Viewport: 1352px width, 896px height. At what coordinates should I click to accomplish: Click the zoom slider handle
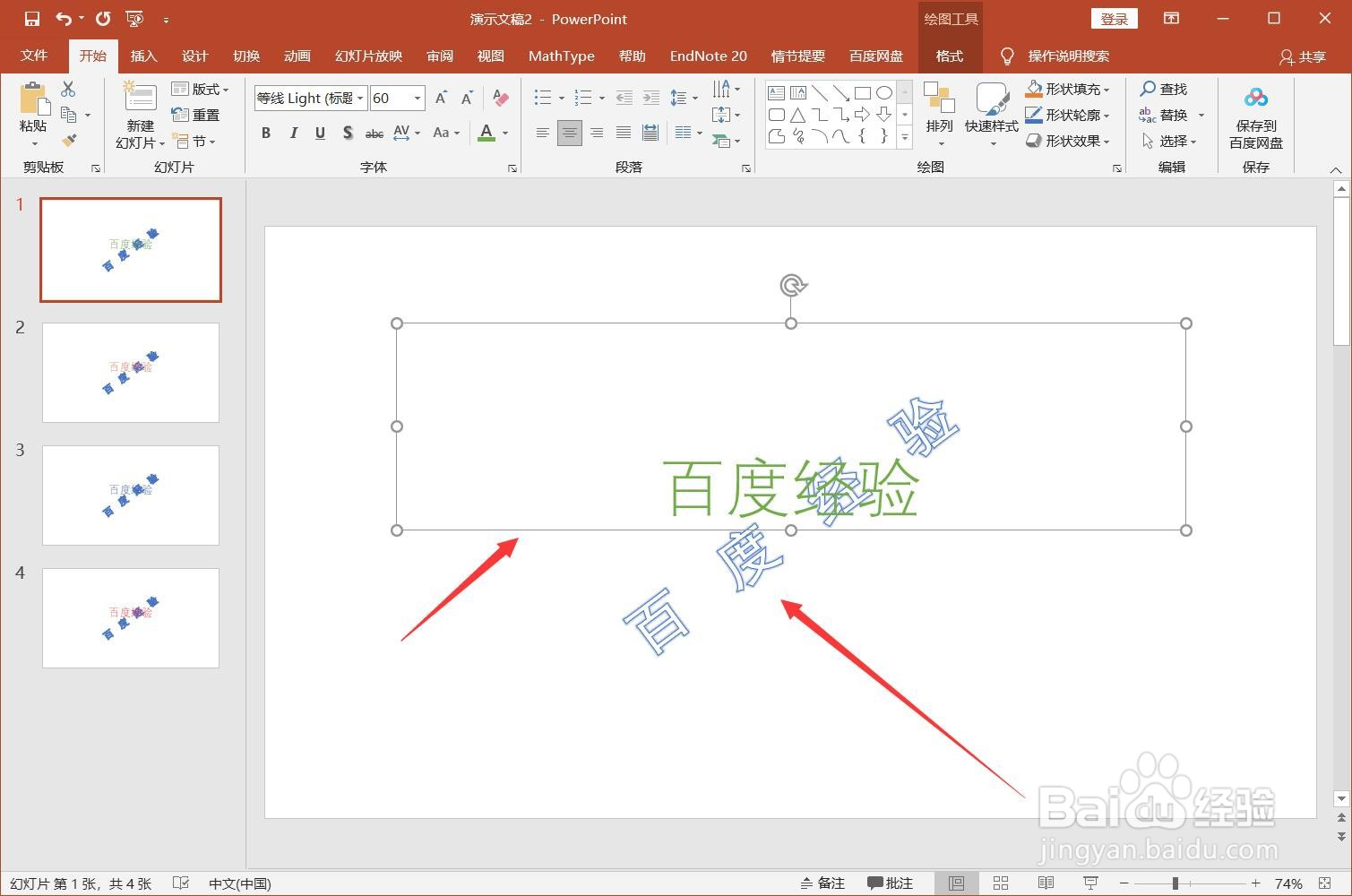(1175, 883)
